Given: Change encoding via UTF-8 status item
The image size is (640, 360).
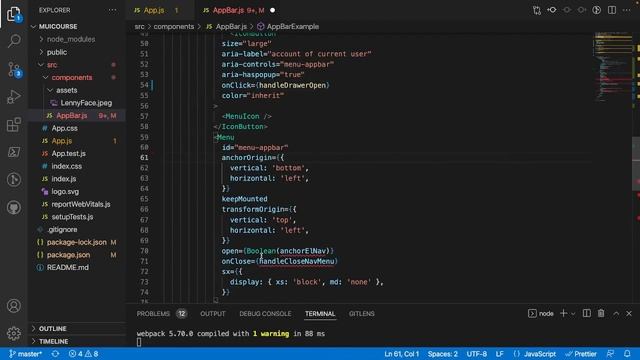Looking at the screenshot, I should click(x=476, y=353).
